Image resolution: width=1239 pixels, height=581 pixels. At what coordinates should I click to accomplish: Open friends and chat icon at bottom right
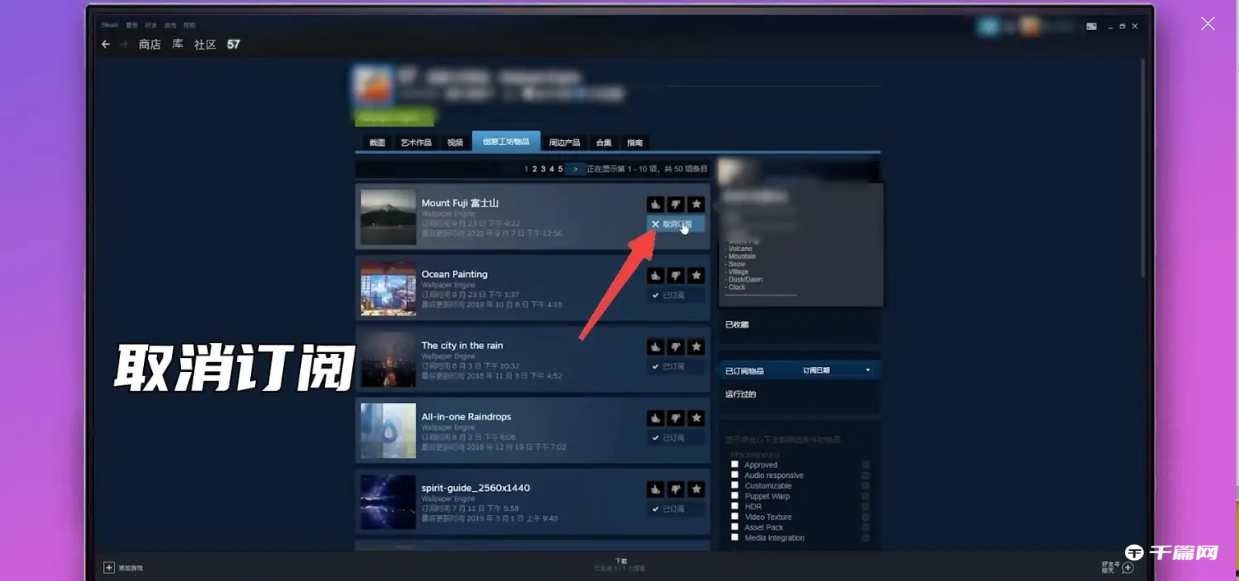1127,568
